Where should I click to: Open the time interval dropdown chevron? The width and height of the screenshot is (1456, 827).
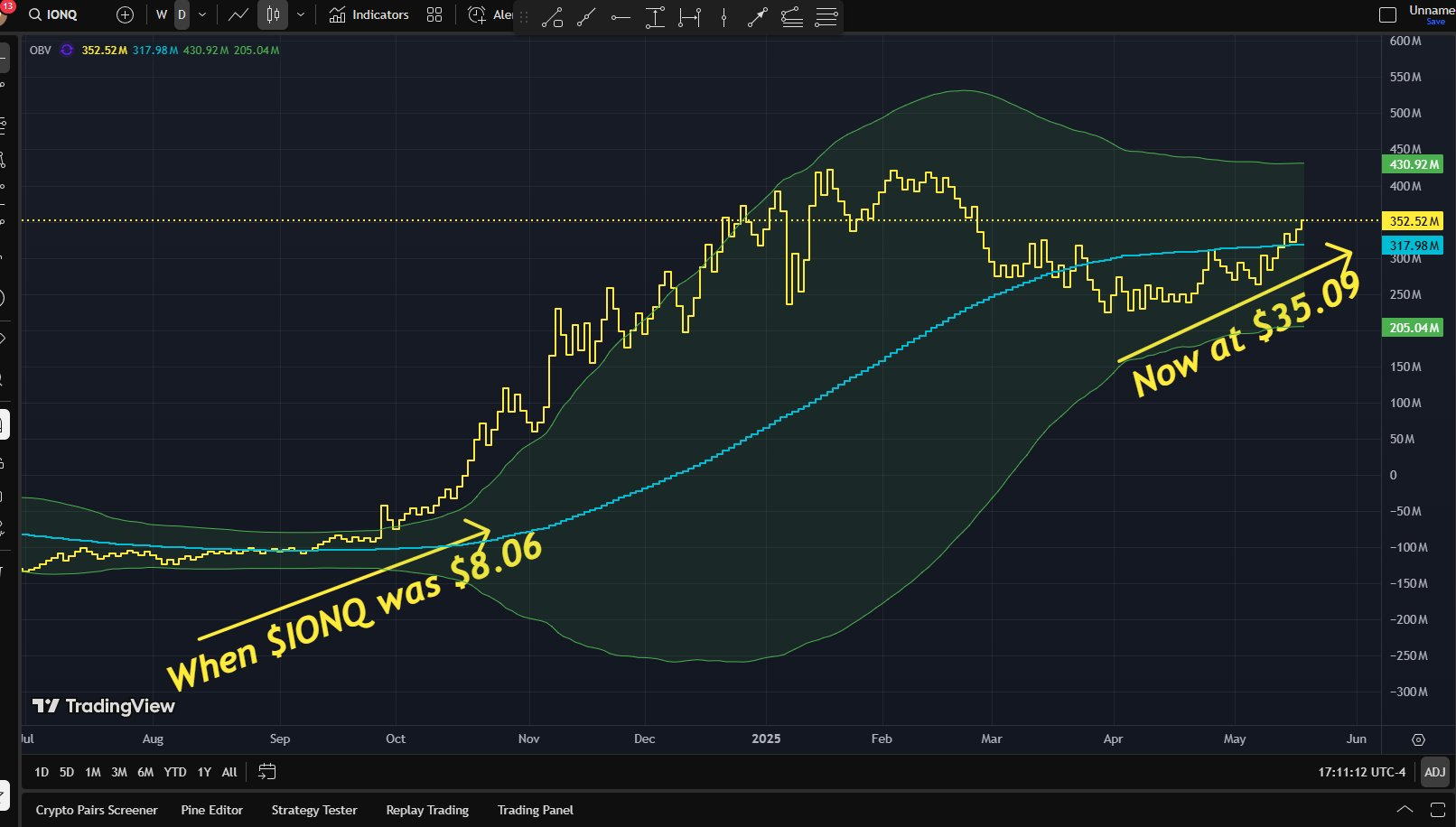pos(202,14)
